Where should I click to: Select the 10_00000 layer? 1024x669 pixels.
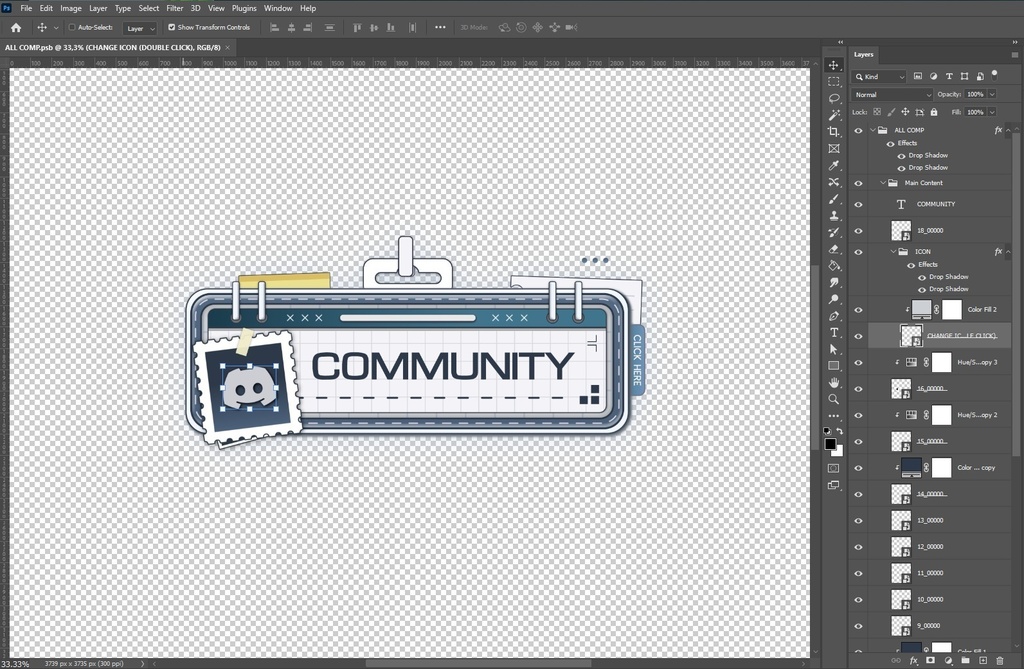pos(939,600)
